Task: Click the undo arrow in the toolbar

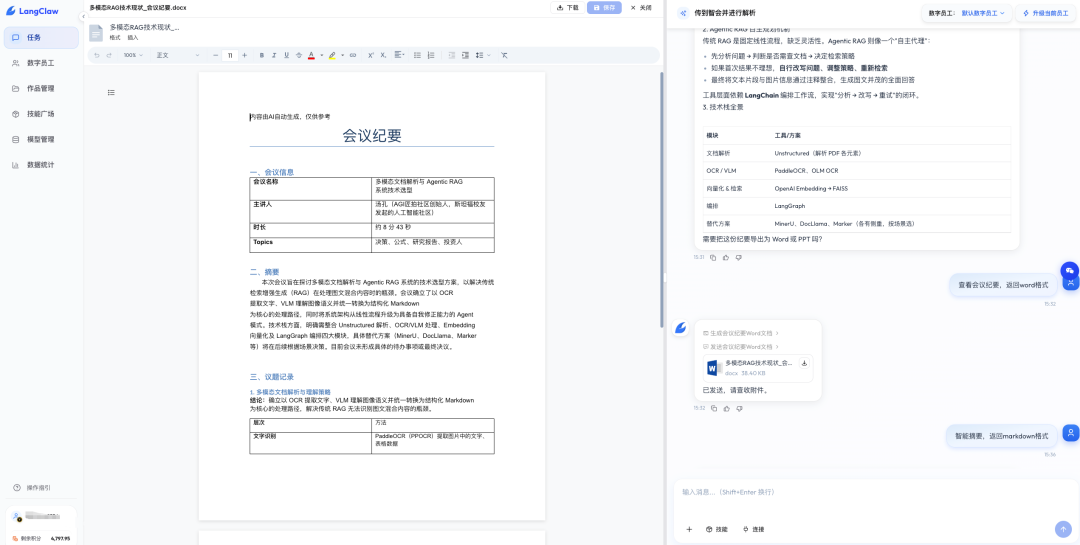Action: (96, 55)
